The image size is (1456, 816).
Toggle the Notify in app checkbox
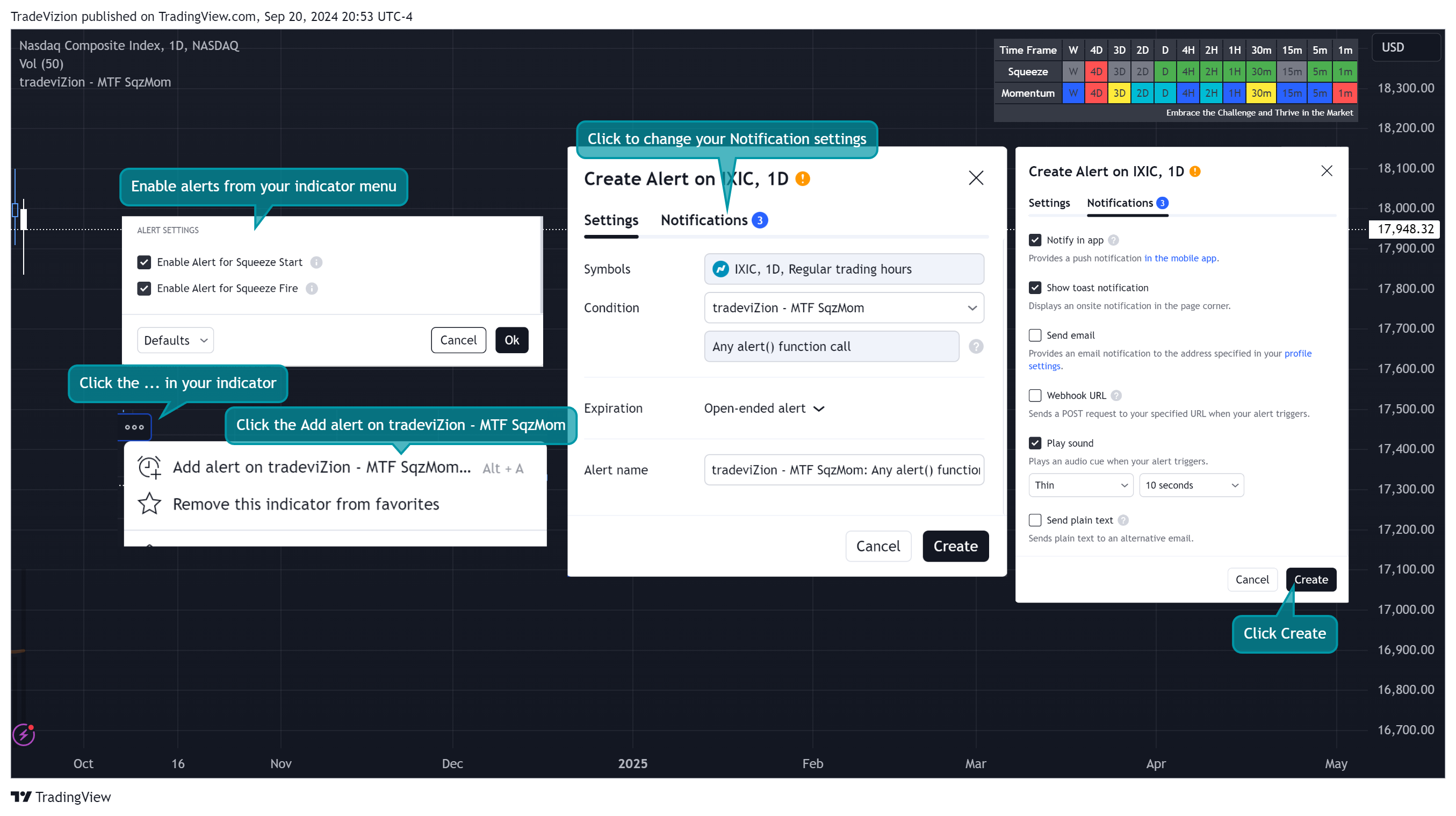pos(1035,240)
